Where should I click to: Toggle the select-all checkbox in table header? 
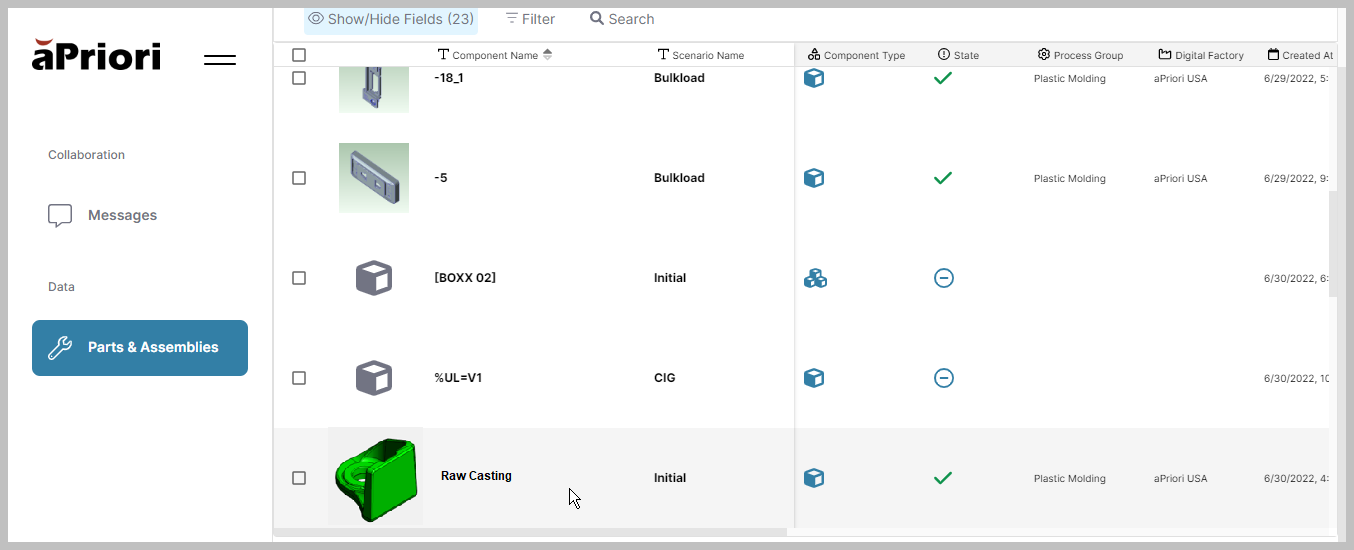pyautogui.click(x=299, y=56)
